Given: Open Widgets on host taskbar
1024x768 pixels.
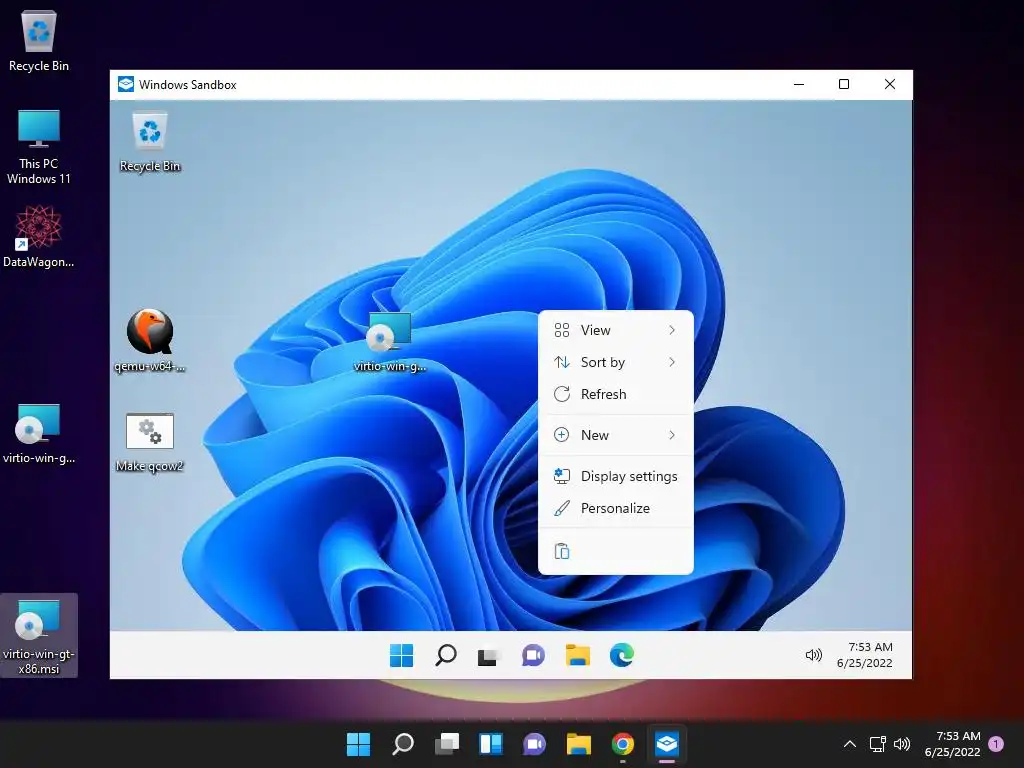Looking at the screenshot, I should [490, 744].
